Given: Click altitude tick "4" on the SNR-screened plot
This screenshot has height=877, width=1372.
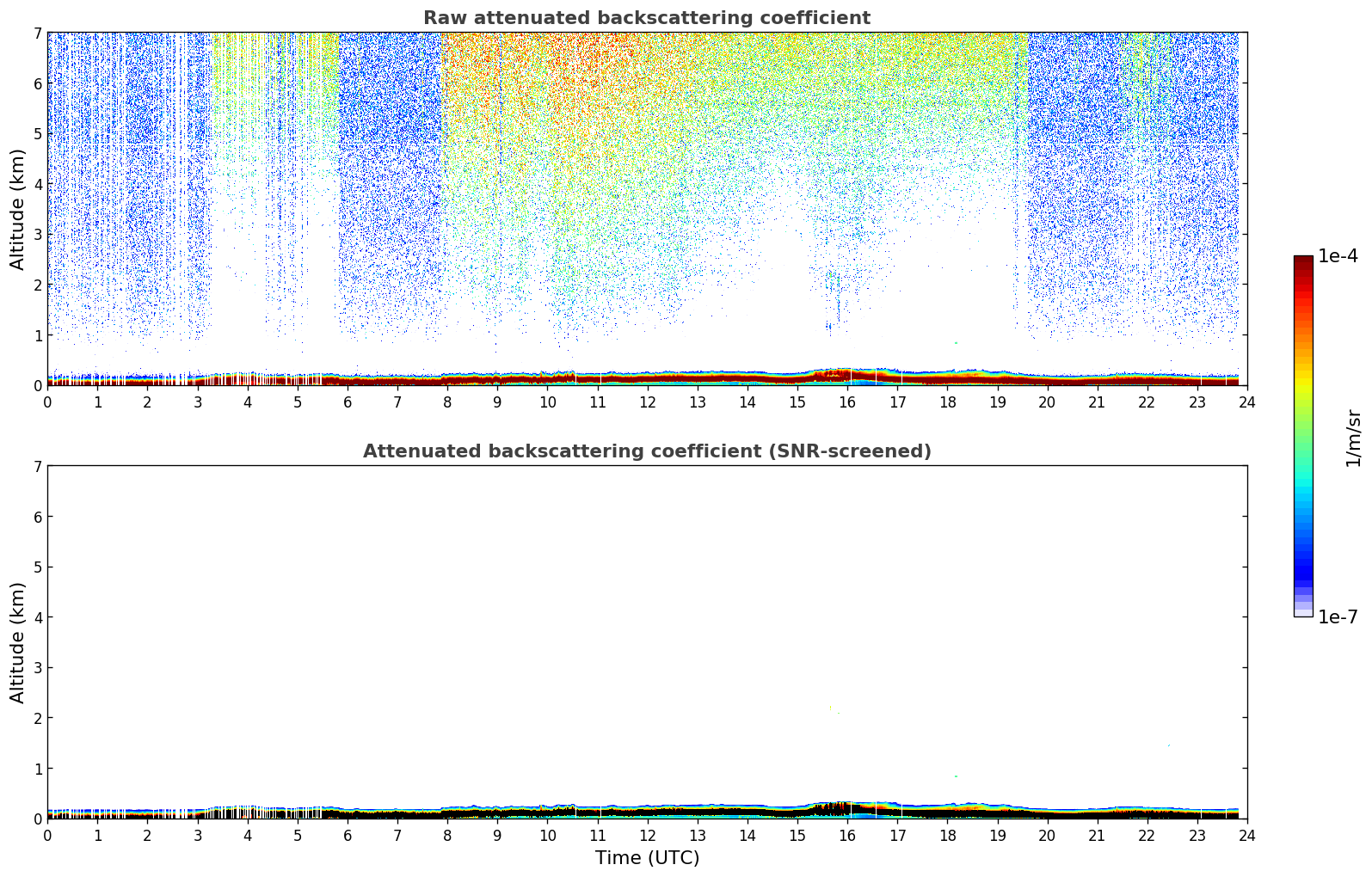Looking at the screenshot, I should click(x=37, y=617).
